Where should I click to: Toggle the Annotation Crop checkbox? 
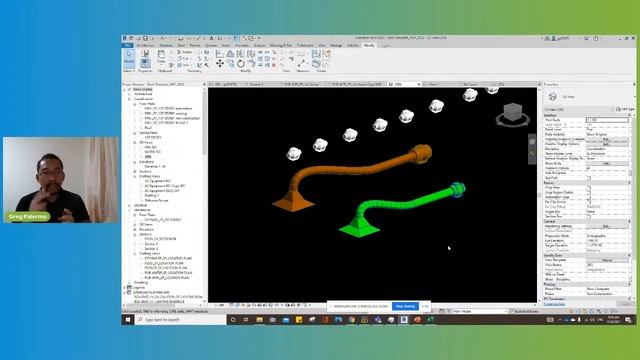pyautogui.click(x=589, y=197)
